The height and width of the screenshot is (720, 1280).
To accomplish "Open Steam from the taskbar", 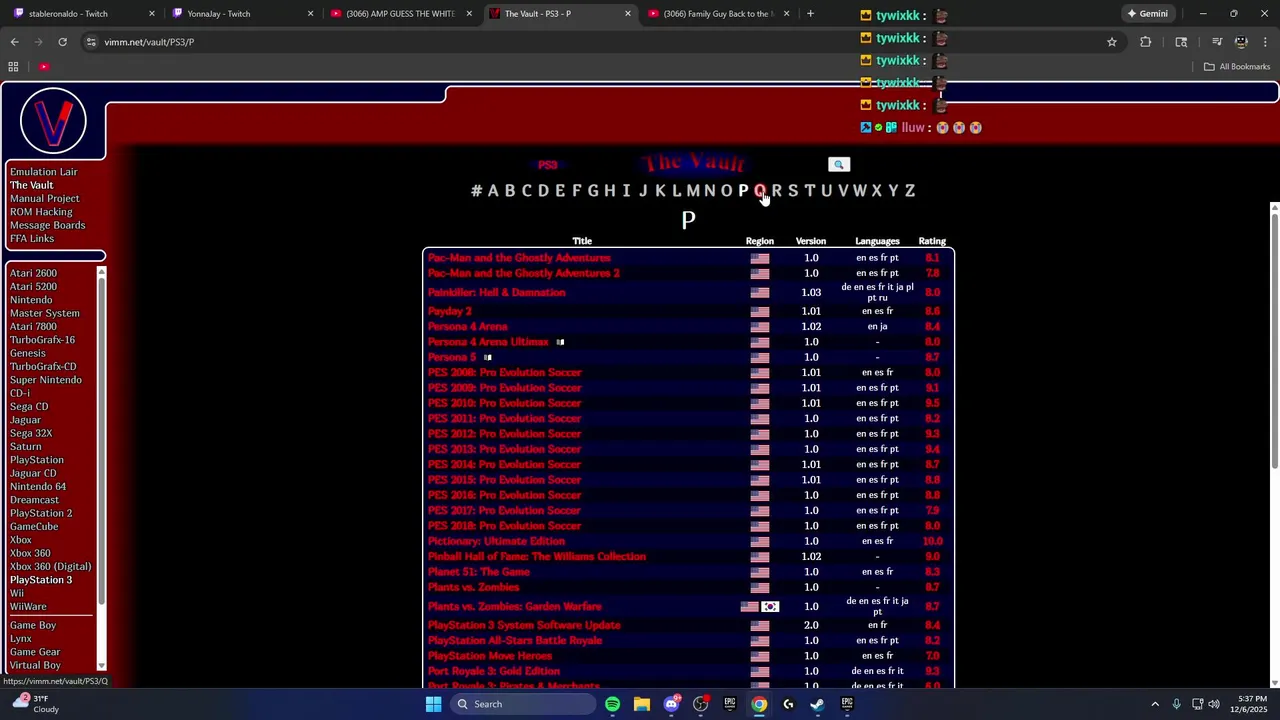I will tap(817, 704).
